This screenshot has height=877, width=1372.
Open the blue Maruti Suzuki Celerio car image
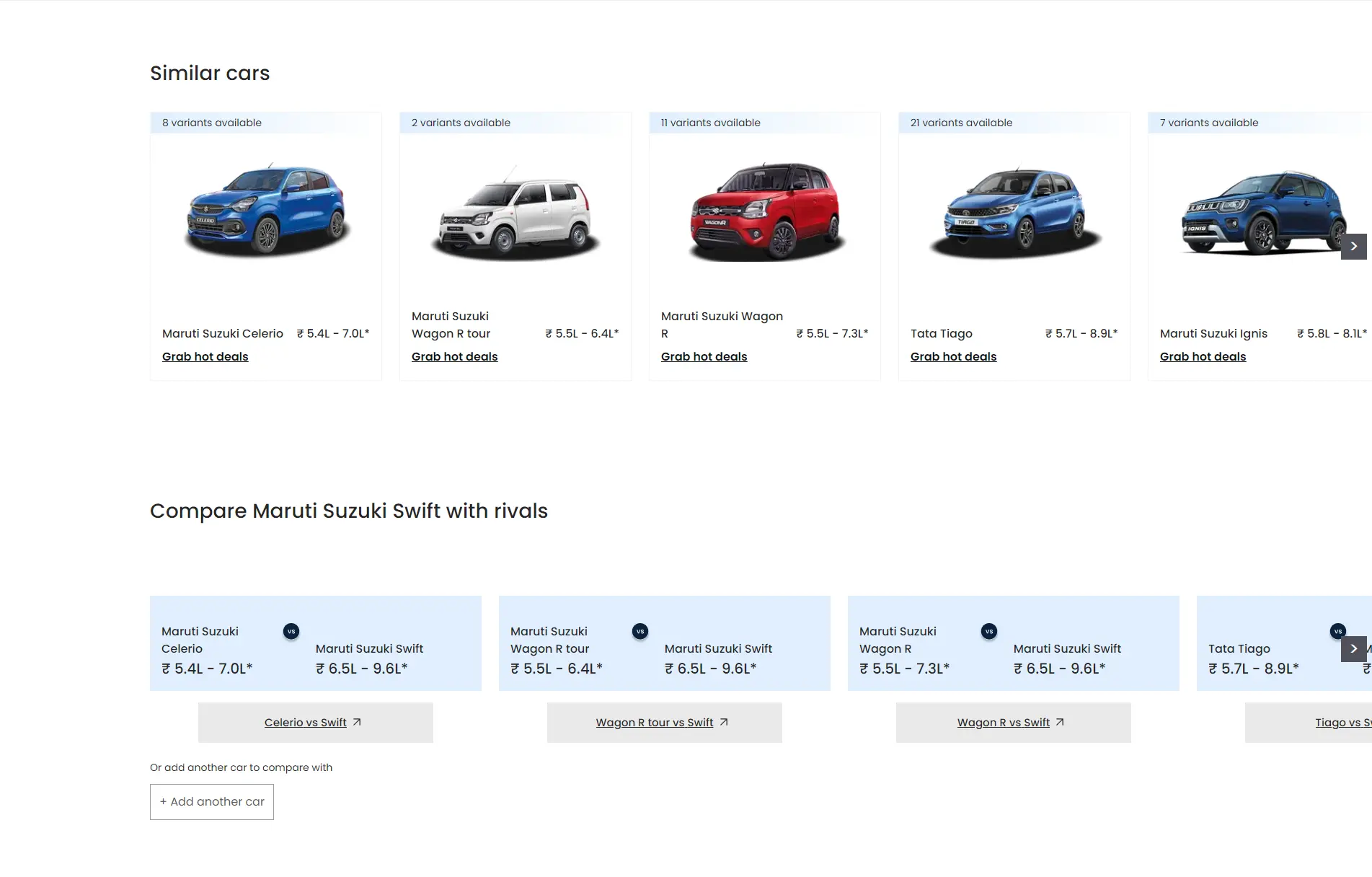coord(266,211)
